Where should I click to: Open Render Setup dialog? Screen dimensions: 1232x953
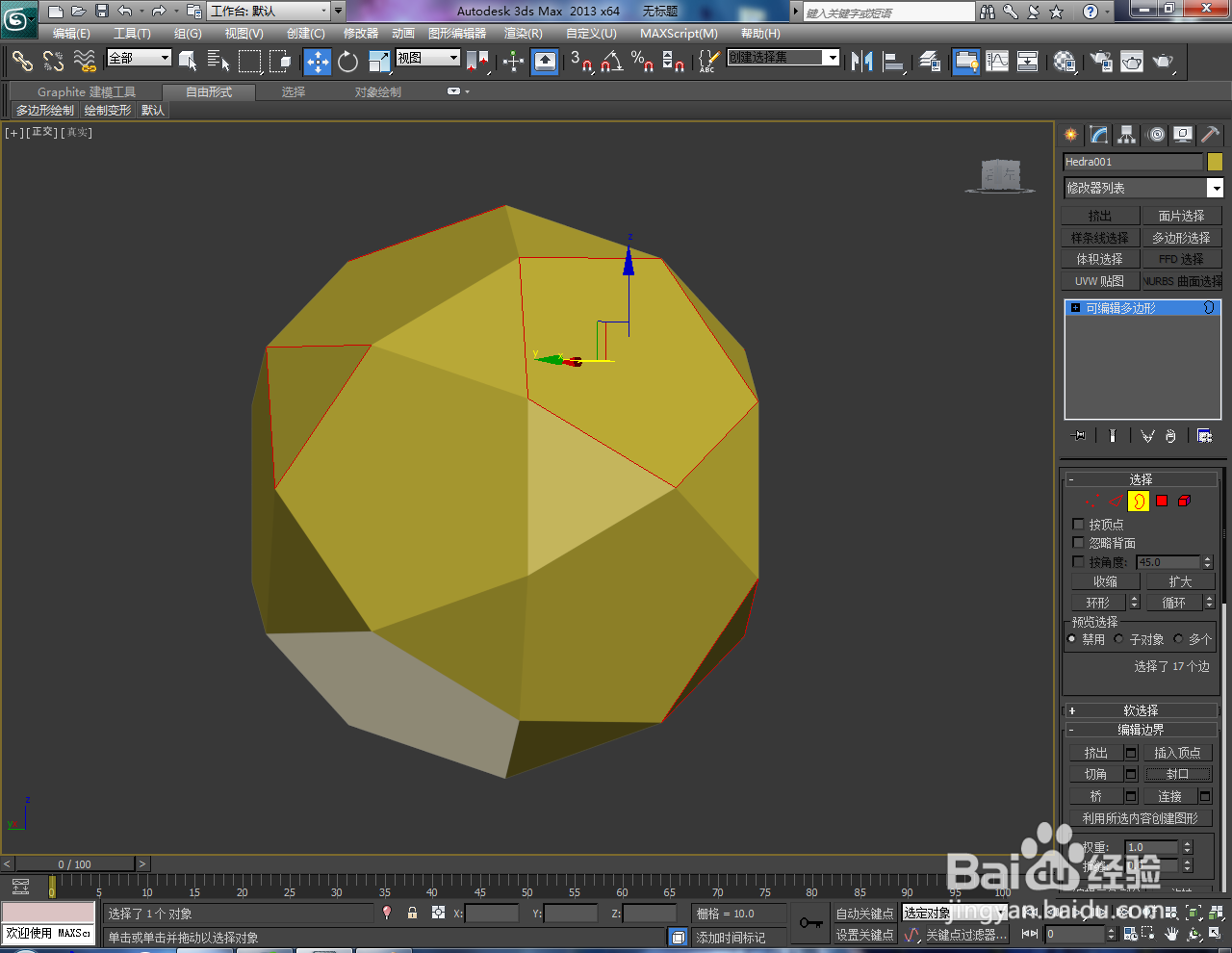(x=1101, y=62)
